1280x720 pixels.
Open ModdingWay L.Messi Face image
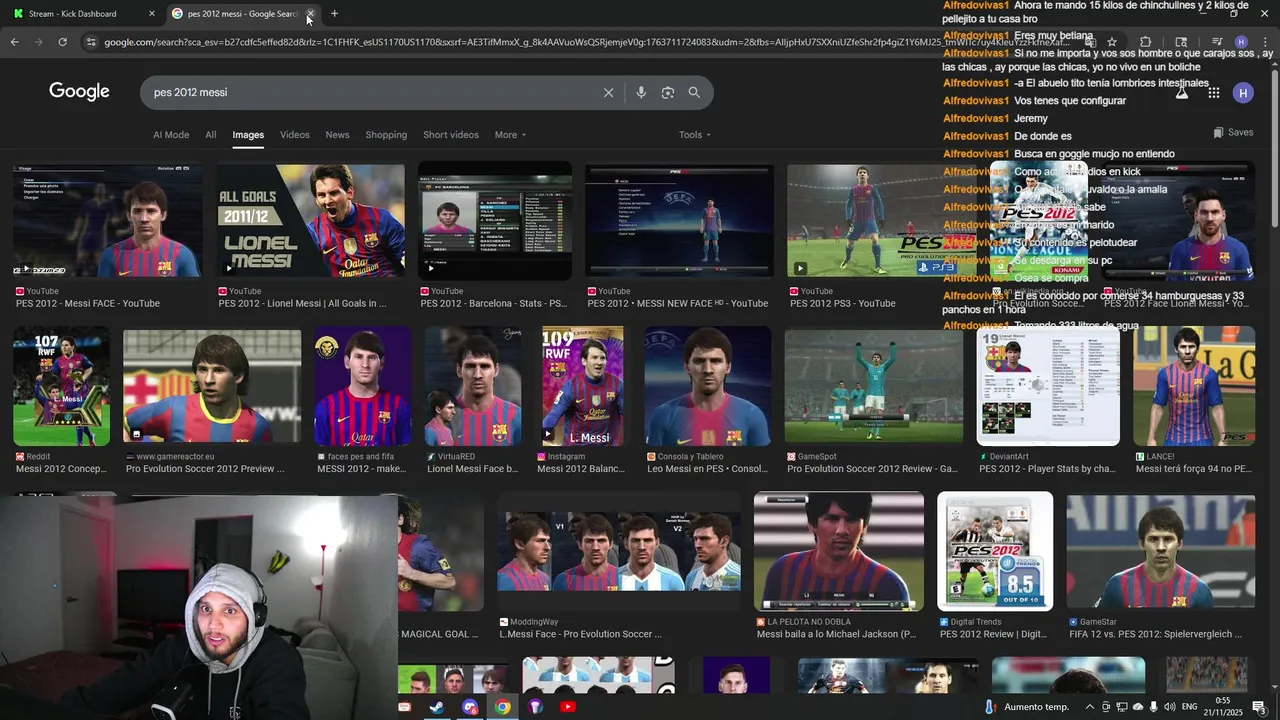[x=619, y=551]
